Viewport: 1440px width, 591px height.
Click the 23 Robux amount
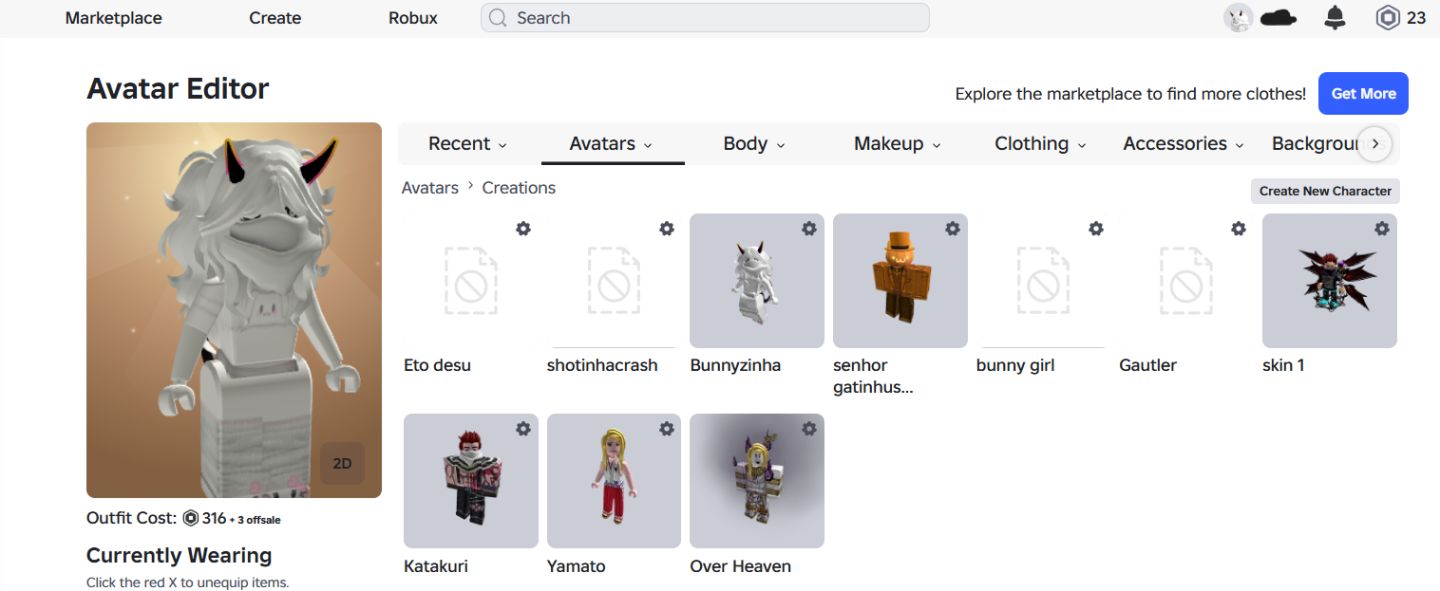(1416, 18)
